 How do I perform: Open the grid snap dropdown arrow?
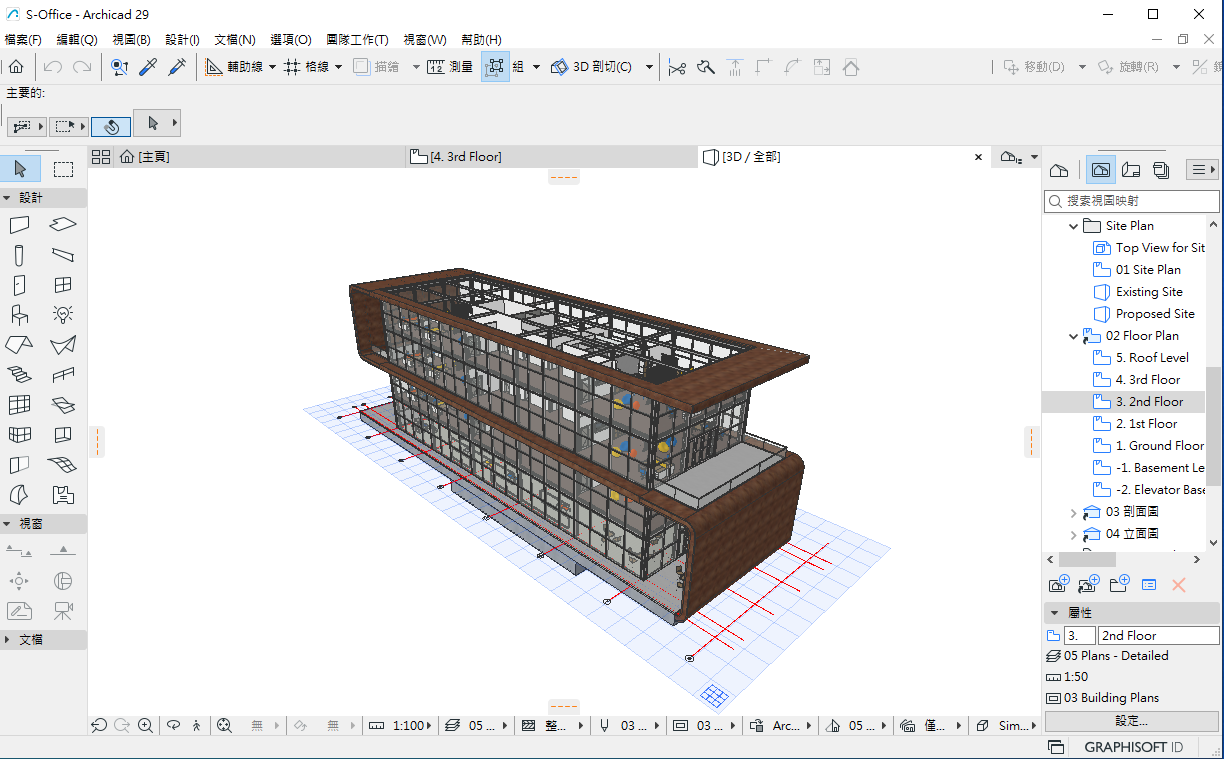[x=338, y=67]
